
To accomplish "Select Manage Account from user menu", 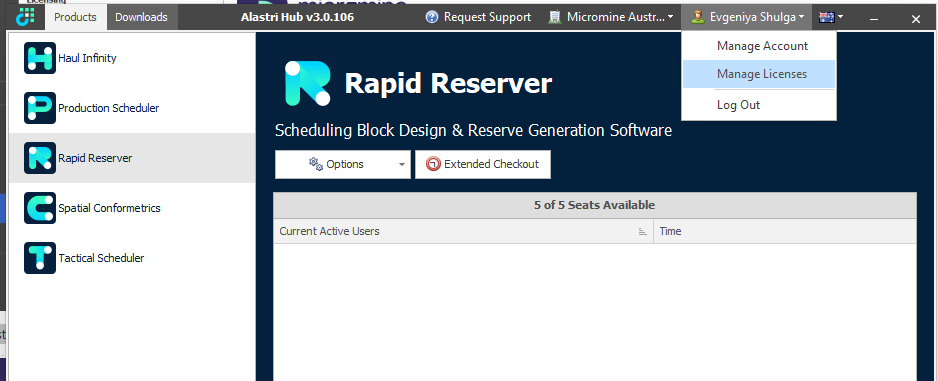I will 759,46.
